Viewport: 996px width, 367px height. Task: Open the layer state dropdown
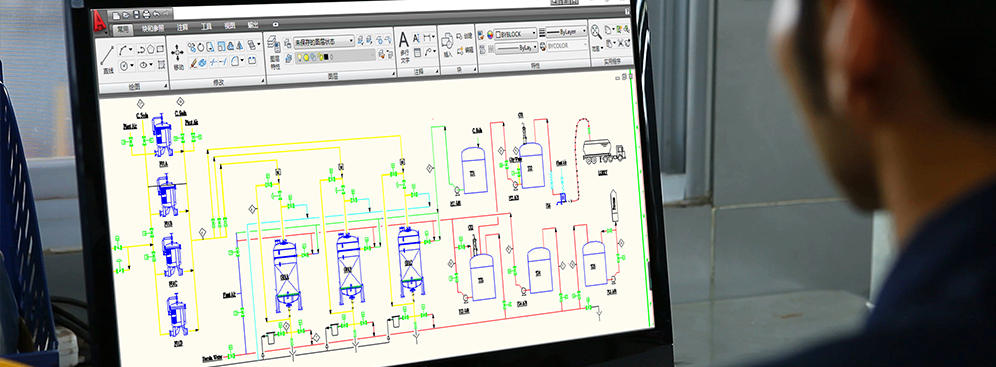[323, 41]
